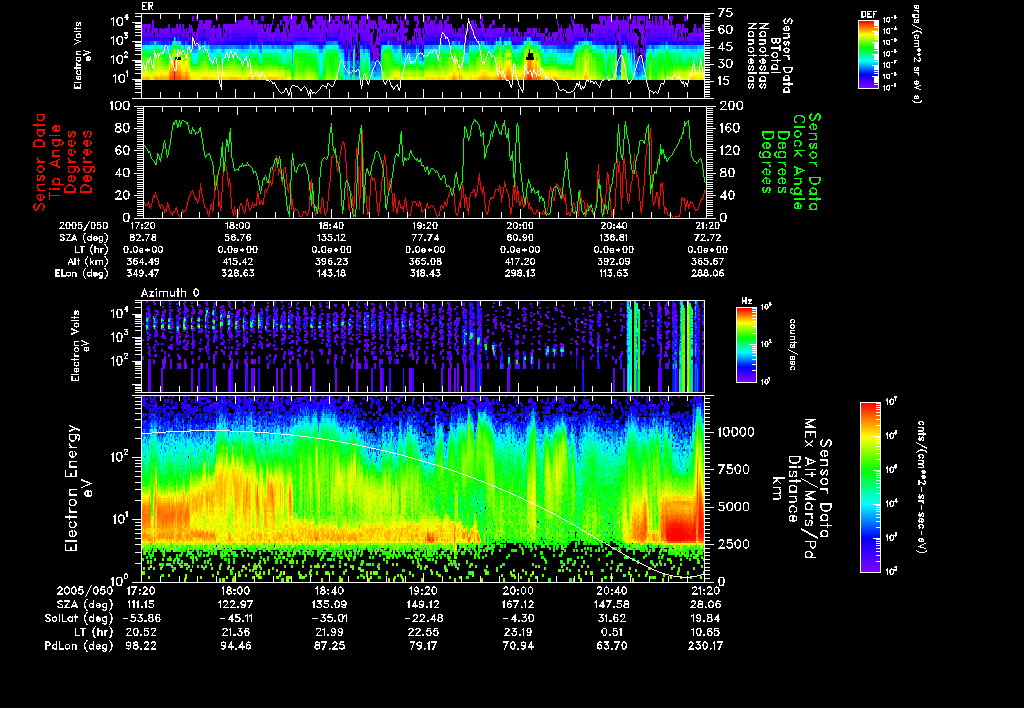Click the ER electron spectrogram panel
Viewport: 1024px width, 708px height.
pyautogui.click(x=423, y=57)
